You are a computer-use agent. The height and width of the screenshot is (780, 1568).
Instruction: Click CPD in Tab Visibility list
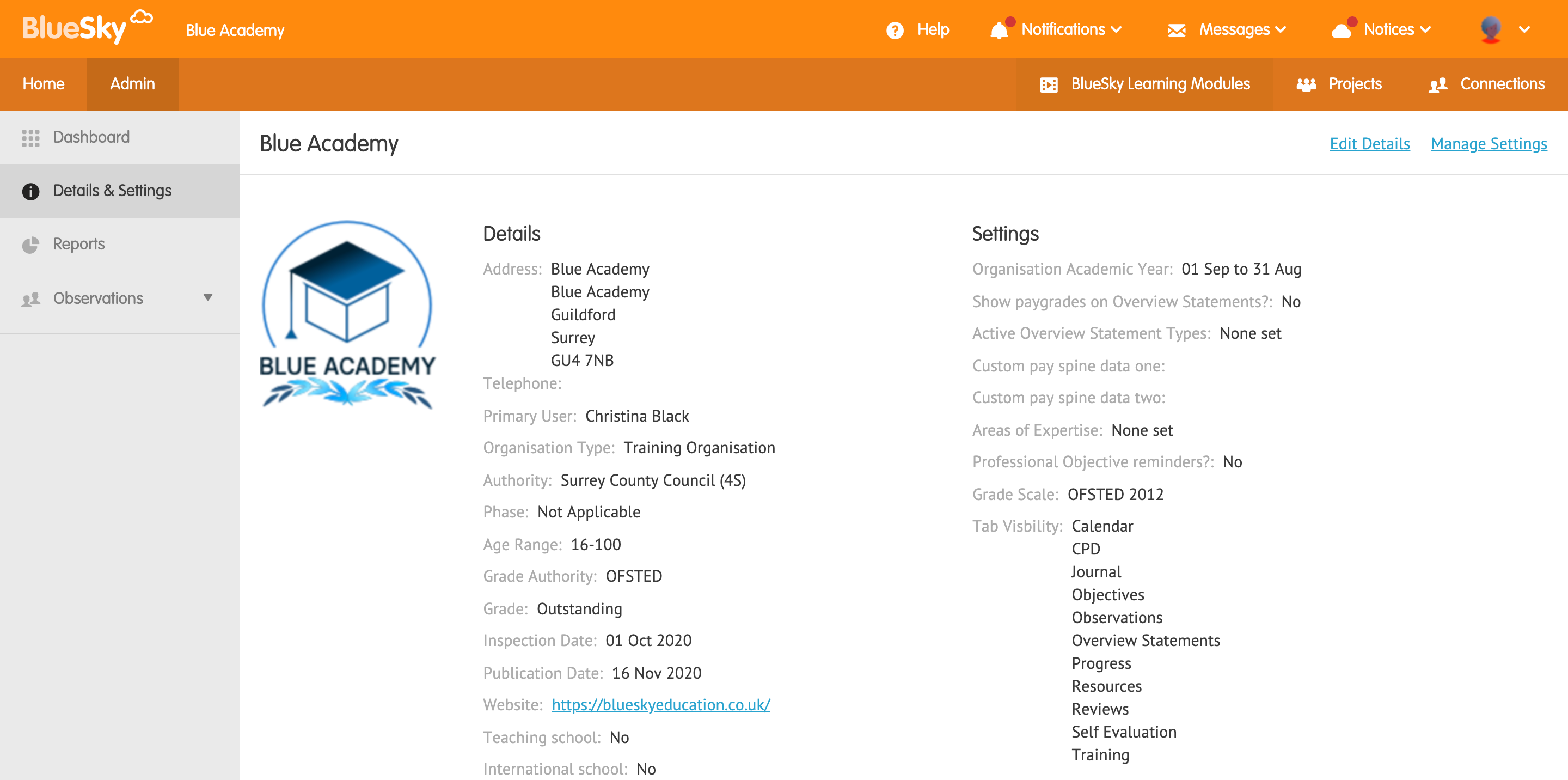pyautogui.click(x=1086, y=549)
